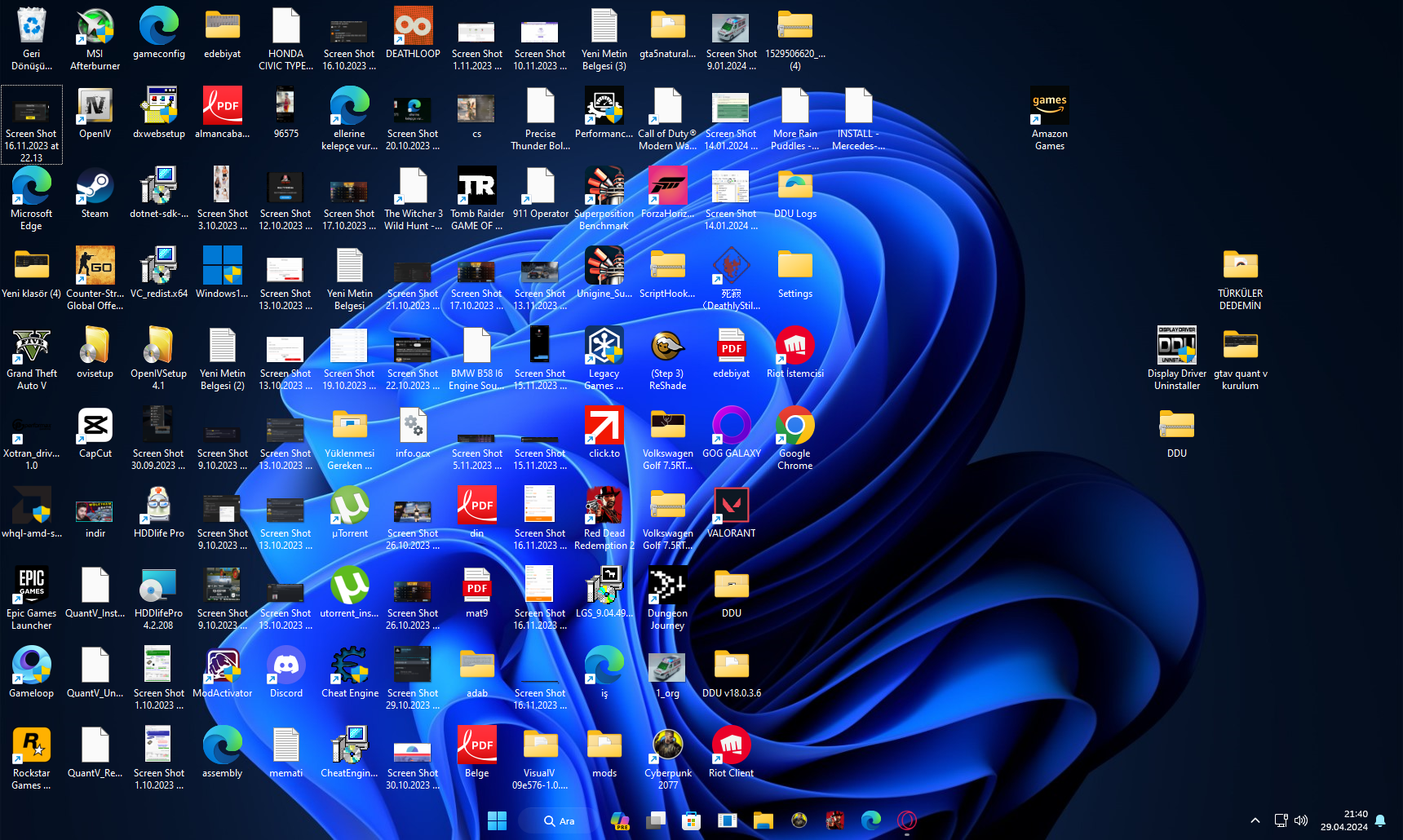Viewport: 1403px width, 840px height.
Task: Open the notification bell in taskbar
Action: click(x=1380, y=820)
